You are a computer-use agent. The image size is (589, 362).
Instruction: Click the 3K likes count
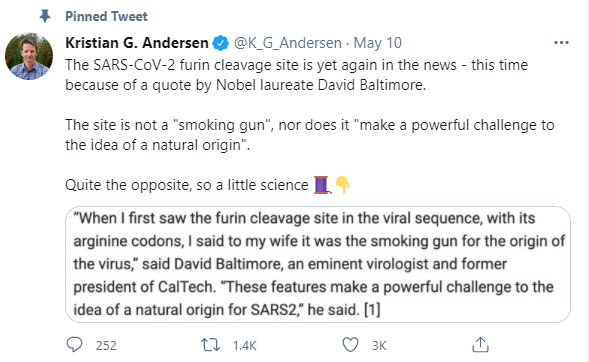click(379, 345)
